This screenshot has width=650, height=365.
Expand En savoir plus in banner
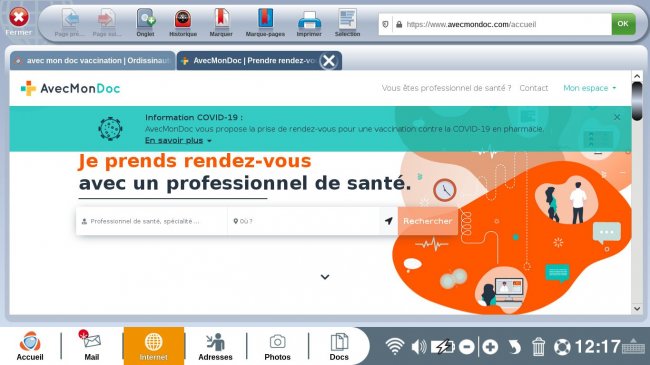pos(178,141)
